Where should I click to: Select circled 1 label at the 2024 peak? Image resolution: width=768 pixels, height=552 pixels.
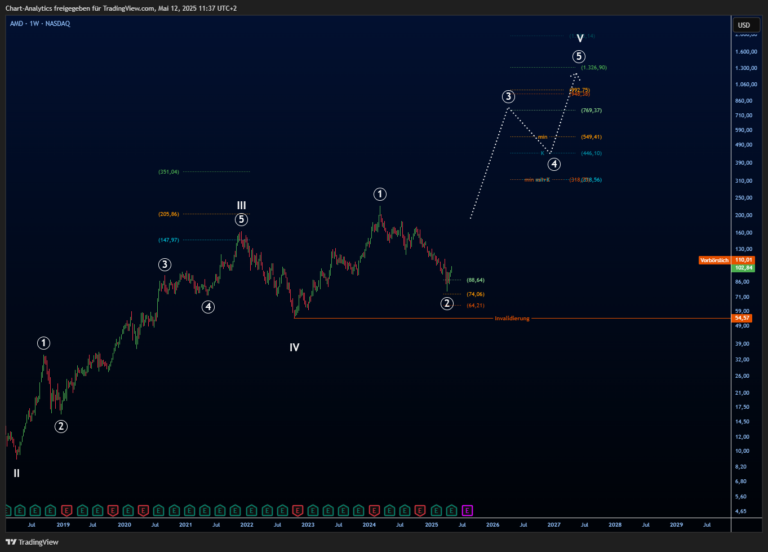click(x=380, y=194)
